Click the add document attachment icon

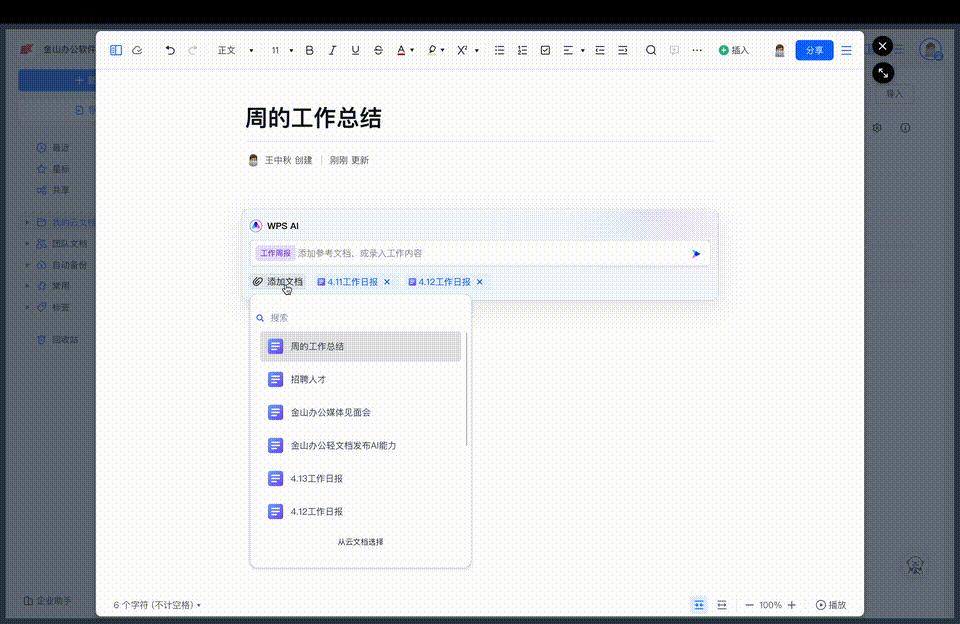pyautogui.click(x=258, y=282)
